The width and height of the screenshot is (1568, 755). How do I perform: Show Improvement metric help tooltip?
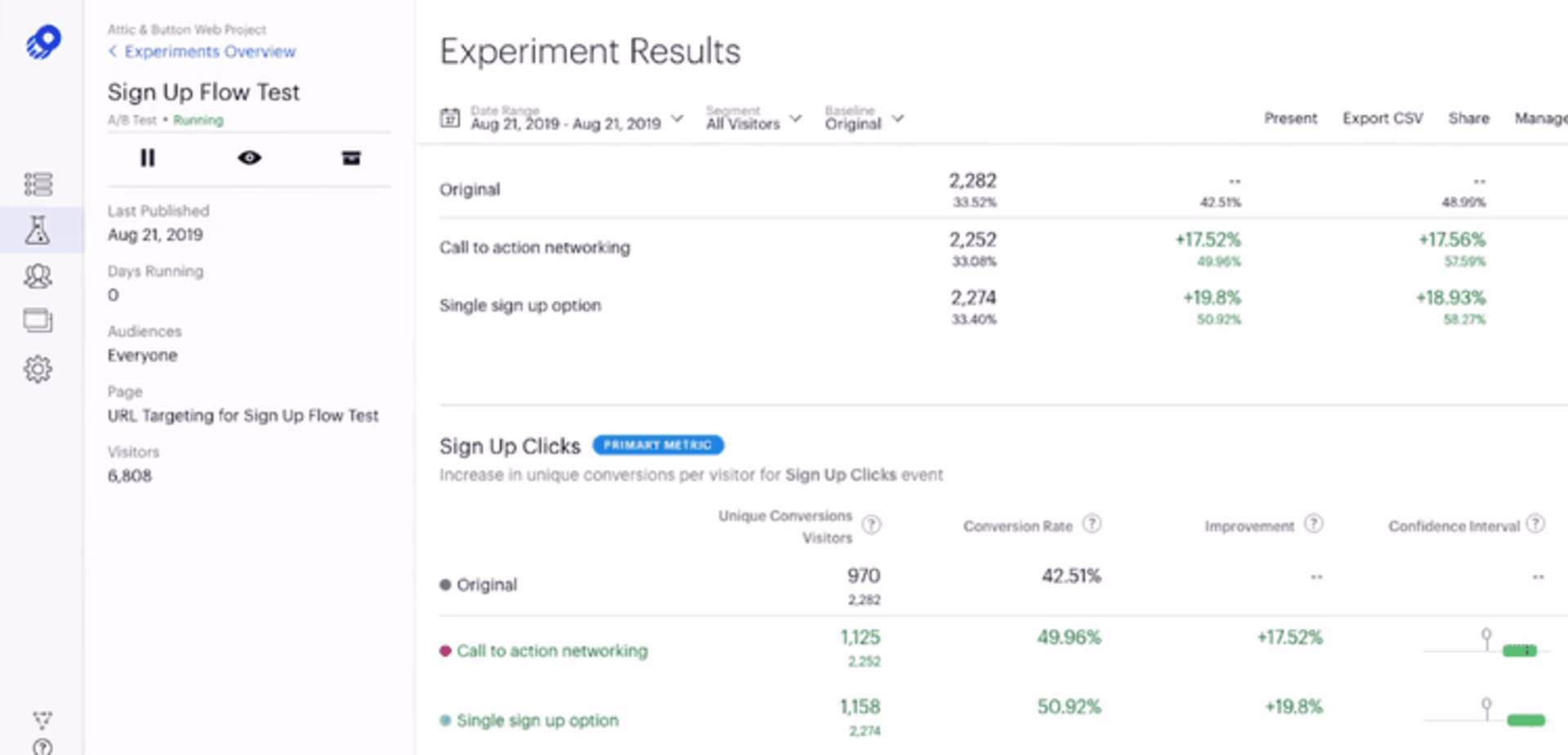click(x=1313, y=524)
